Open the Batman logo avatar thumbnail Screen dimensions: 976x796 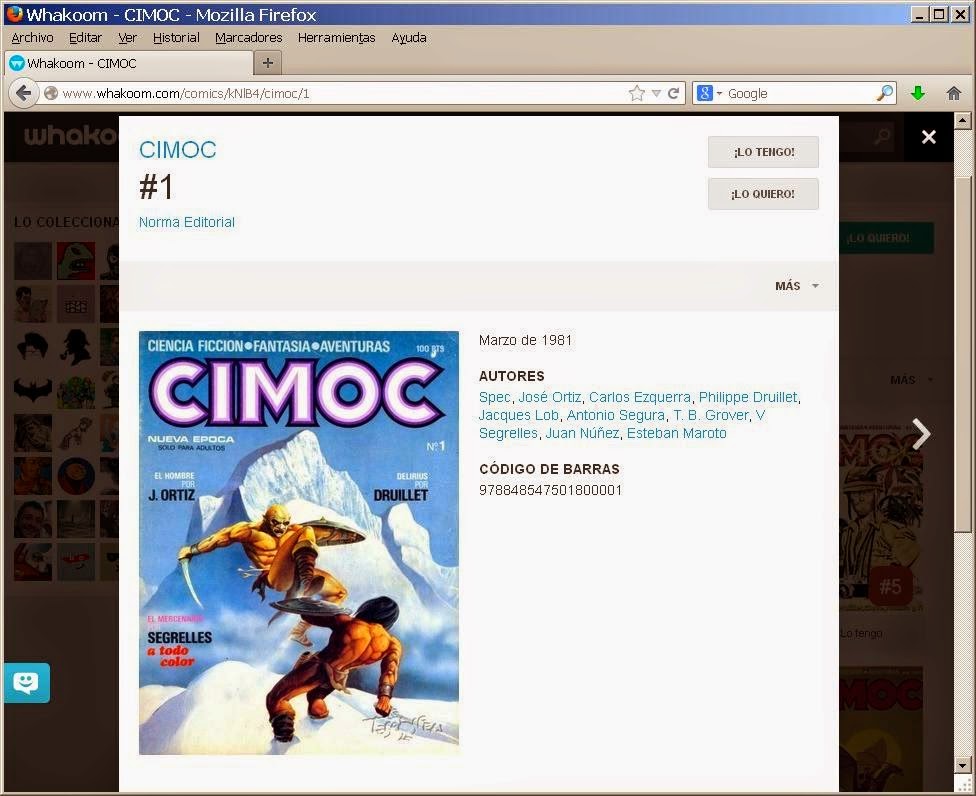tap(33, 390)
